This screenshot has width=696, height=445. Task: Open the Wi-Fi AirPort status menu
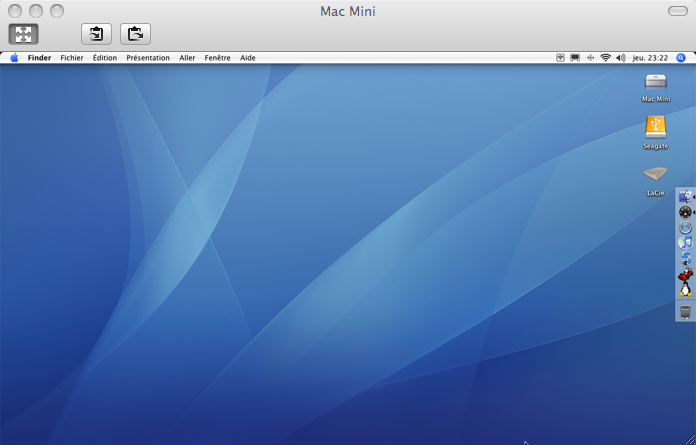click(605, 58)
